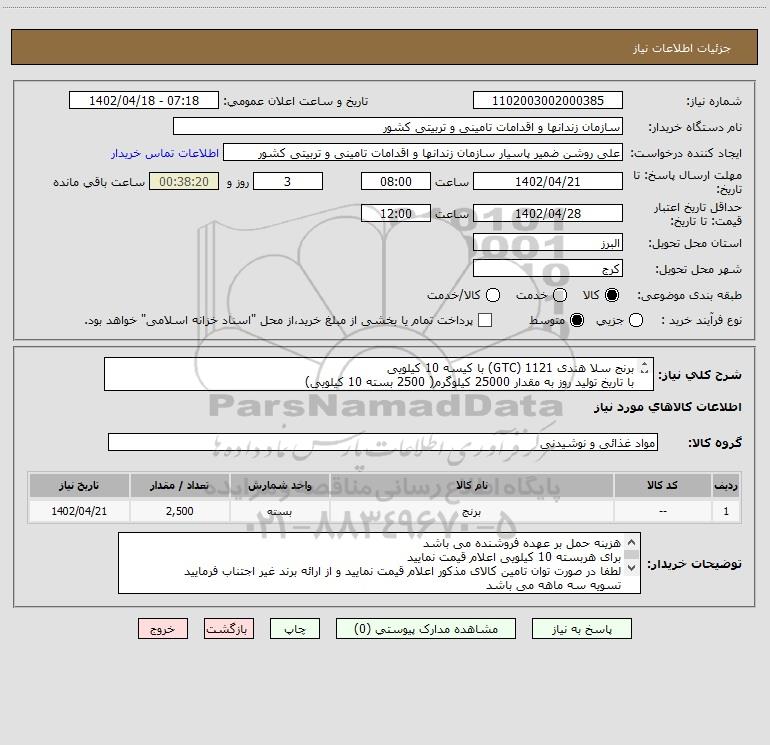Click the شماره نیاز field 1102003002000385
This screenshot has height=745, width=770.
(548, 100)
